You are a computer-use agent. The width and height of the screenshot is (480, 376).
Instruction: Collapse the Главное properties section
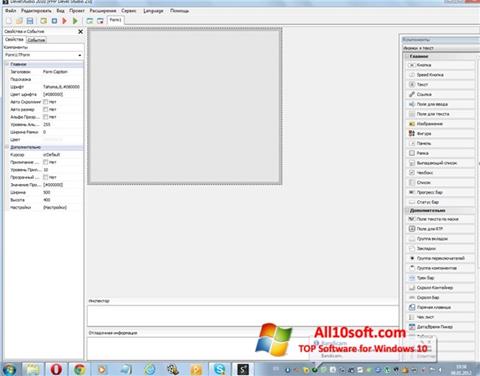(x=7, y=64)
